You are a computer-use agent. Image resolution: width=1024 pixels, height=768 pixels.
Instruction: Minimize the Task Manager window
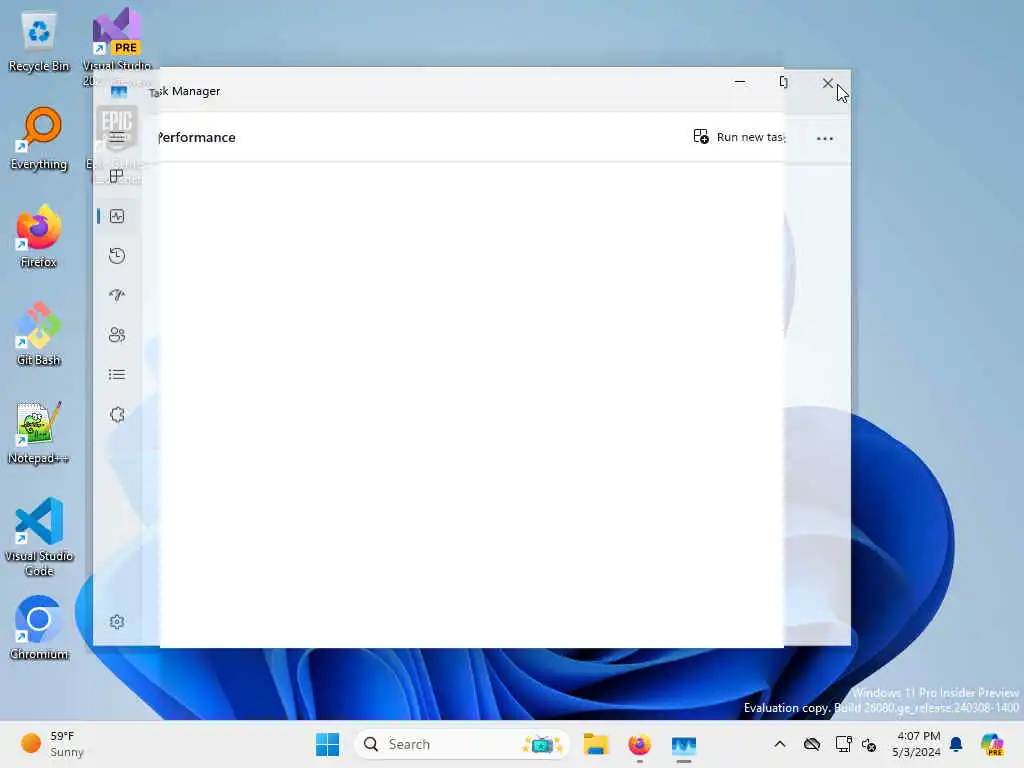pyautogui.click(x=740, y=82)
